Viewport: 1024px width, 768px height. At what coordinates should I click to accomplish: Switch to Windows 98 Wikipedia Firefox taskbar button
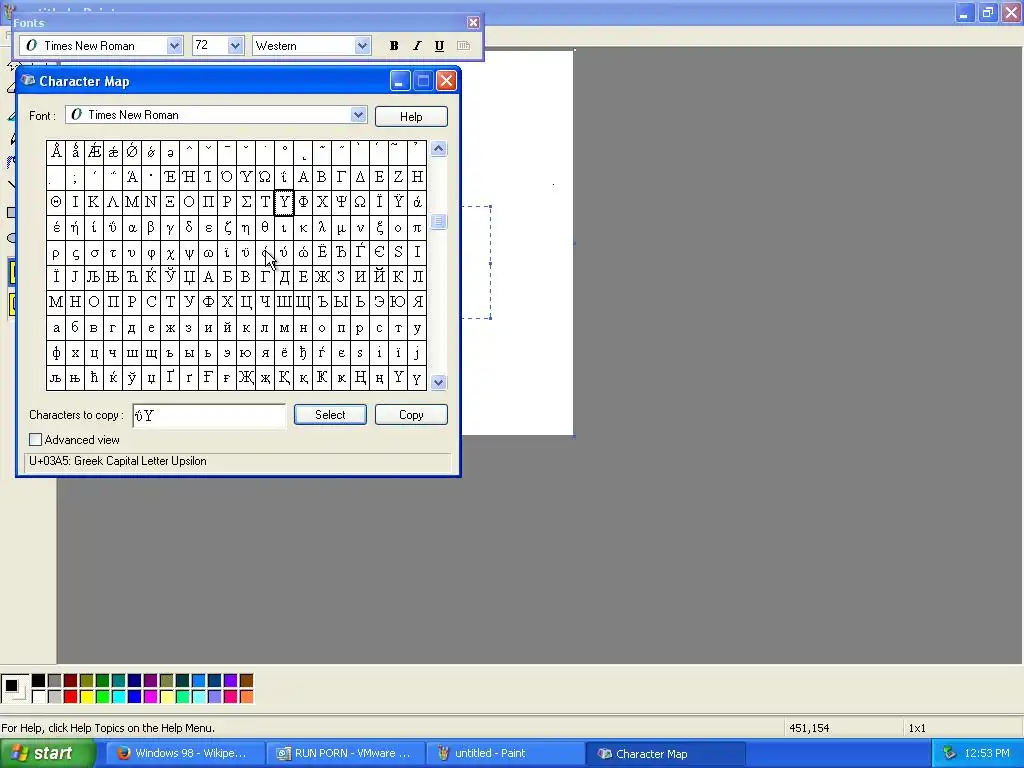pyautogui.click(x=185, y=754)
